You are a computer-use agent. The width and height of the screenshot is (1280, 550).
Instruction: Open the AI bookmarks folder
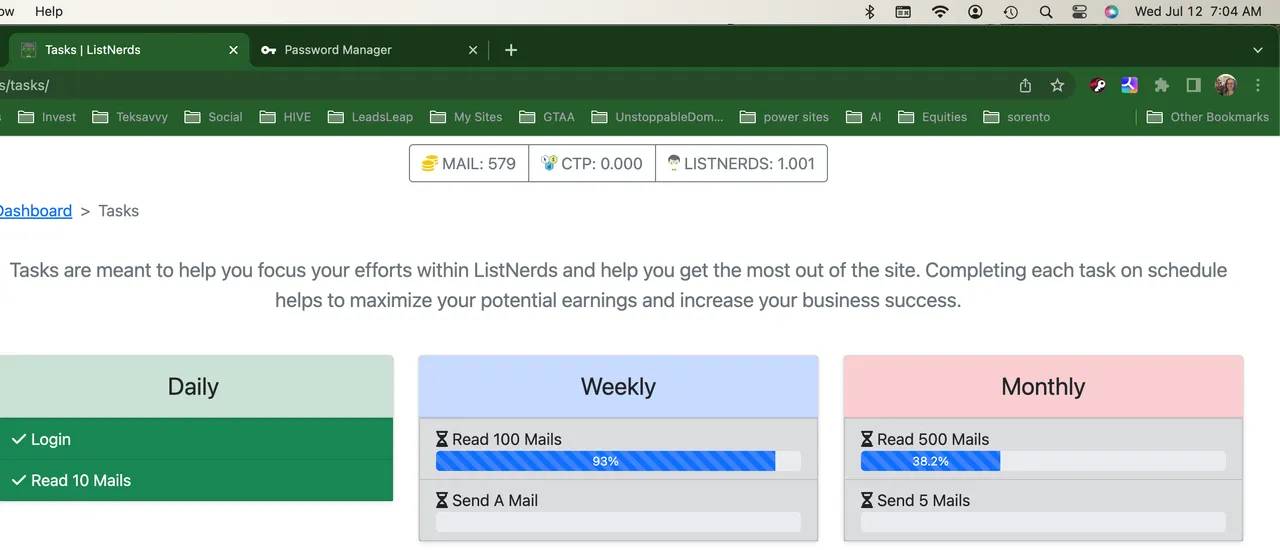click(x=864, y=117)
